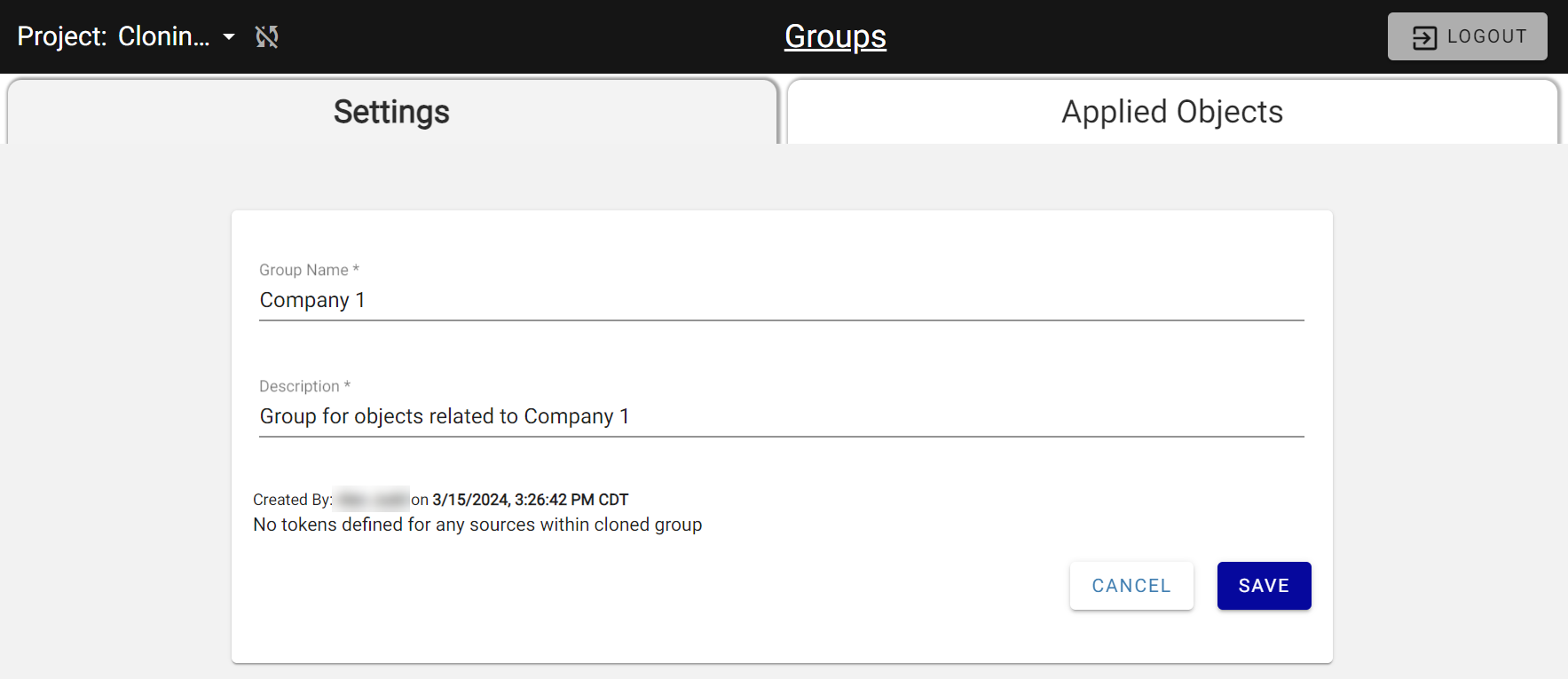Viewport: 1568px width, 679px height.
Task: Switch to the Applied Objects tab
Action: click(x=1171, y=112)
